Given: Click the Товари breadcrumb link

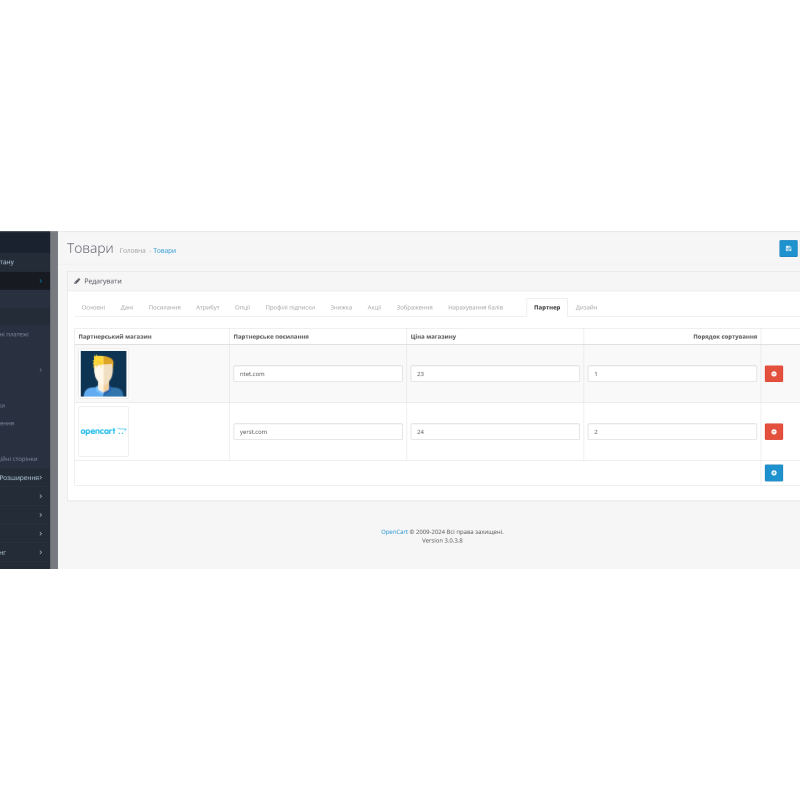Looking at the screenshot, I should 164,250.
